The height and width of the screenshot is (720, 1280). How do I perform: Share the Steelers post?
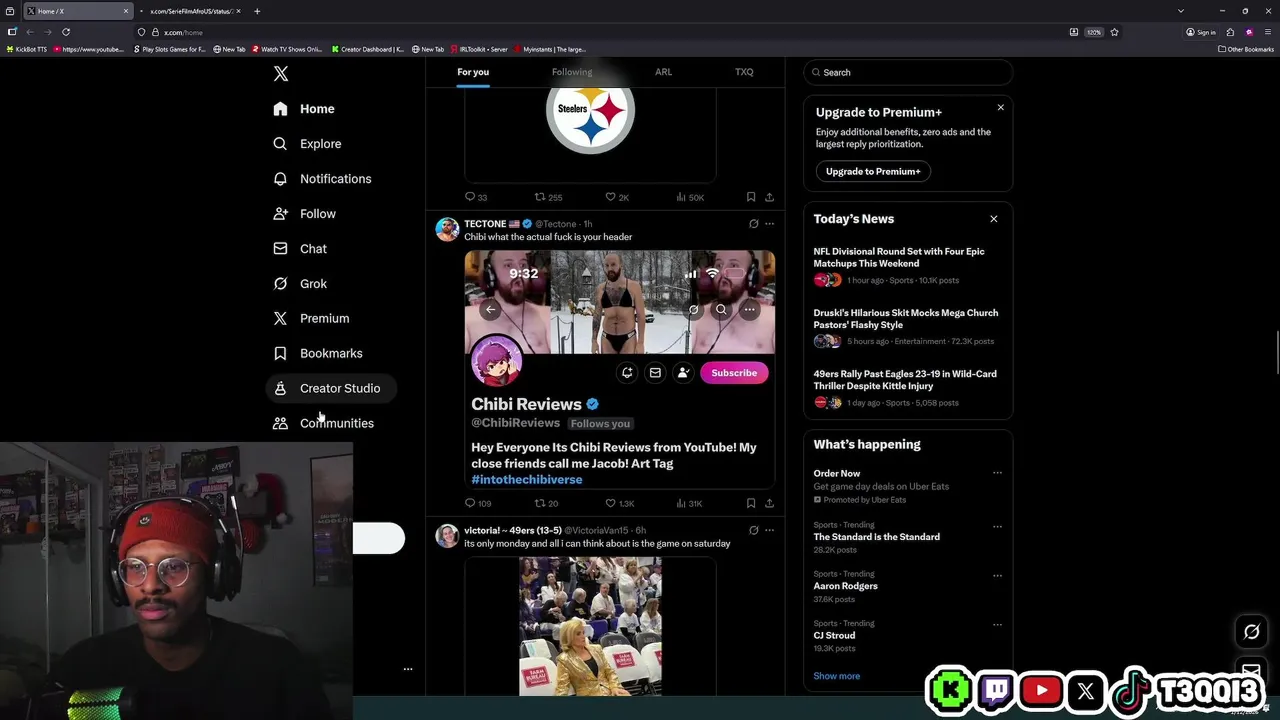click(x=769, y=197)
